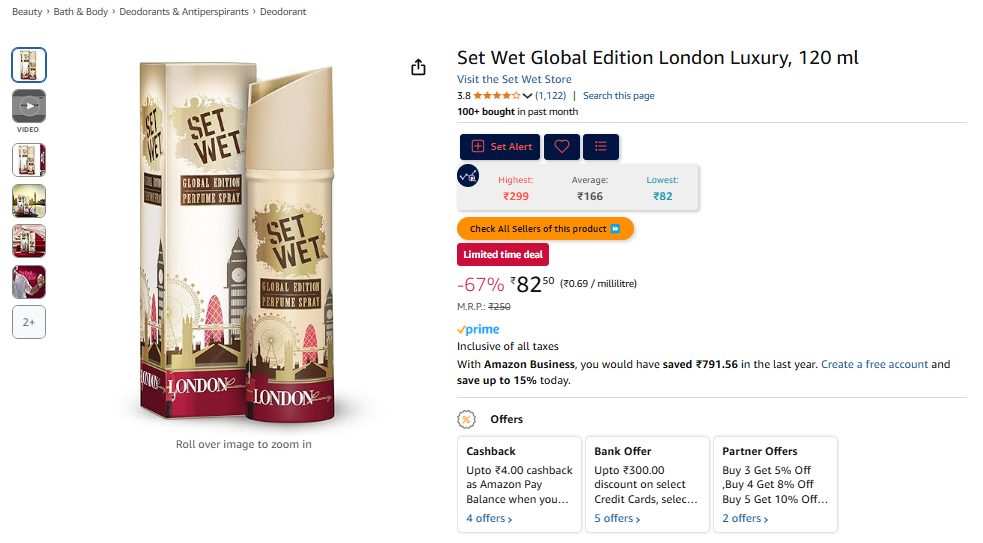This screenshot has width=983, height=543.
Task: Open the list icon button next to heart
Action: (601, 147)
